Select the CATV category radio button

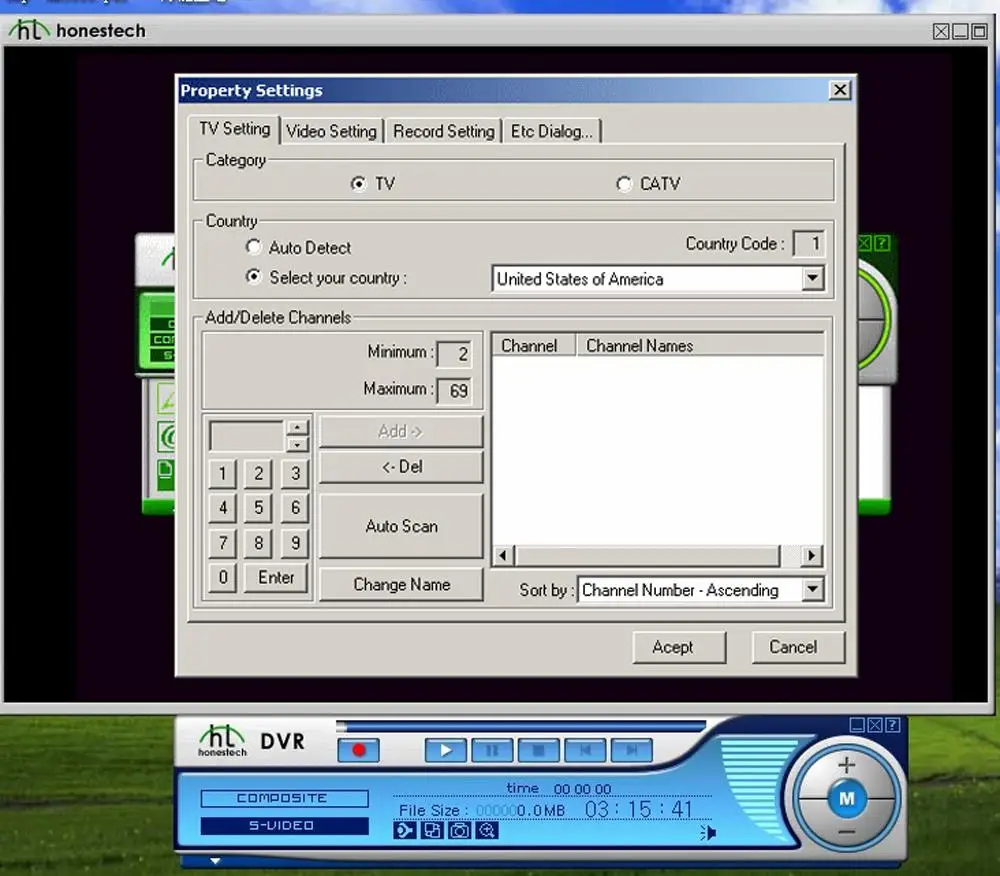[624, 184]
